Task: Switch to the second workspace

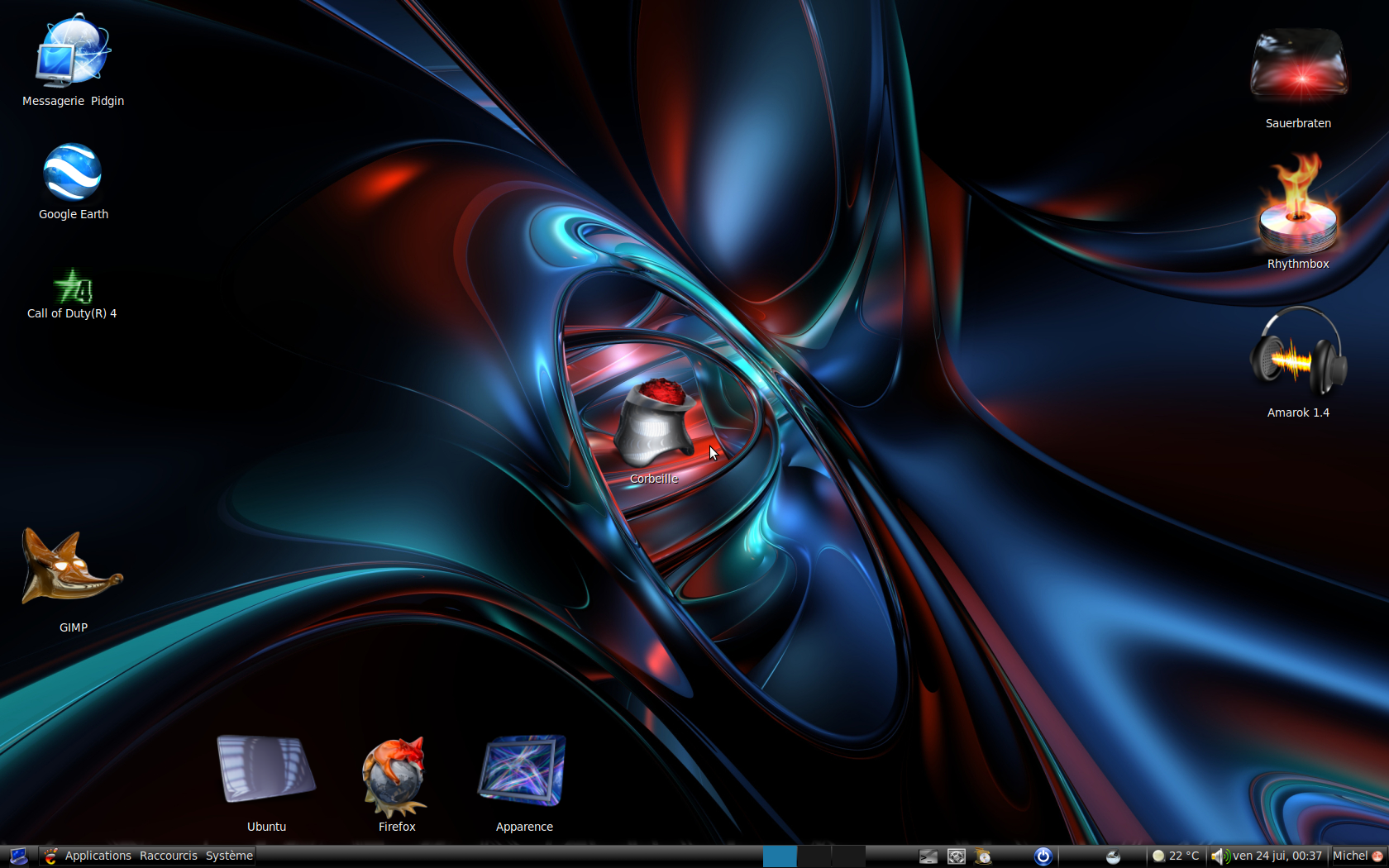Action: (814, 856)
